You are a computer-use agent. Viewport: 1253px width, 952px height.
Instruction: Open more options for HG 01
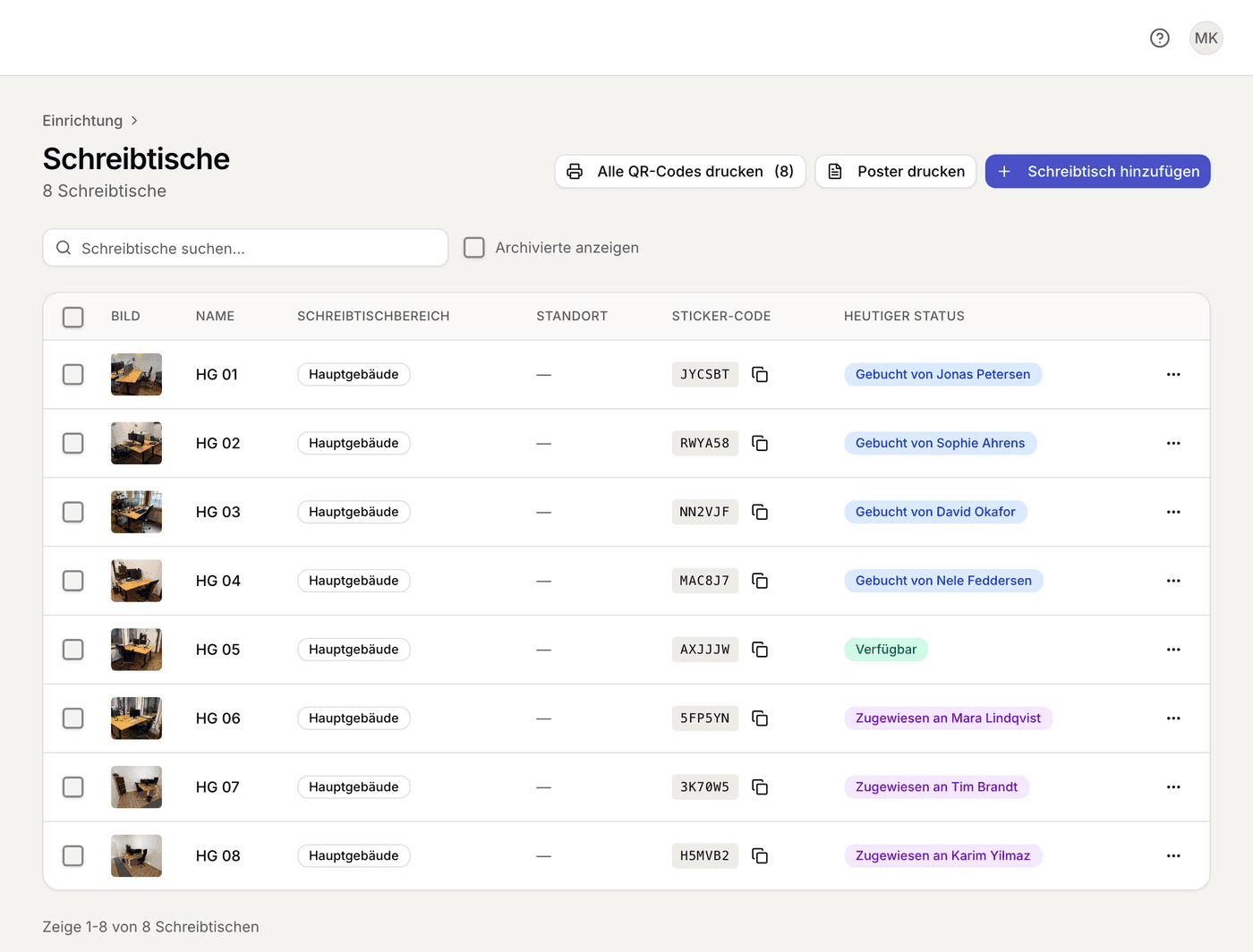1173,374
